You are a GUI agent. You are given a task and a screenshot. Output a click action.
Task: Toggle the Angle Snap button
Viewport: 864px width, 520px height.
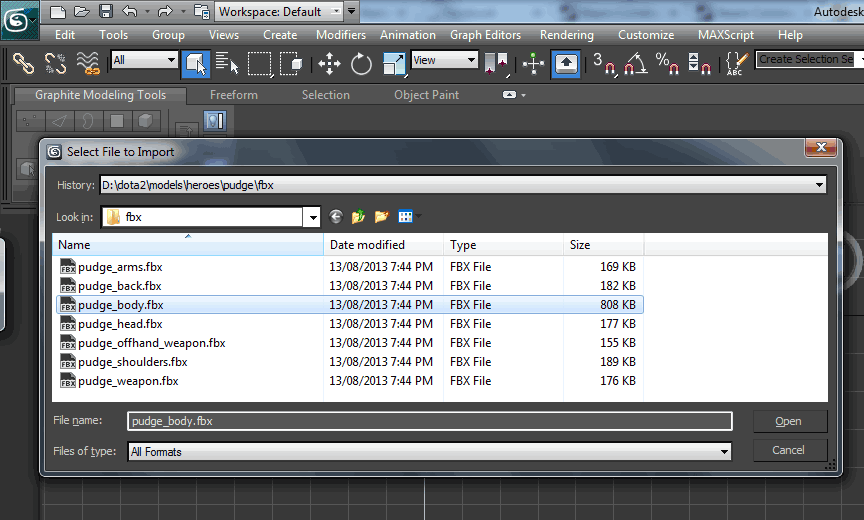[635, 64]
